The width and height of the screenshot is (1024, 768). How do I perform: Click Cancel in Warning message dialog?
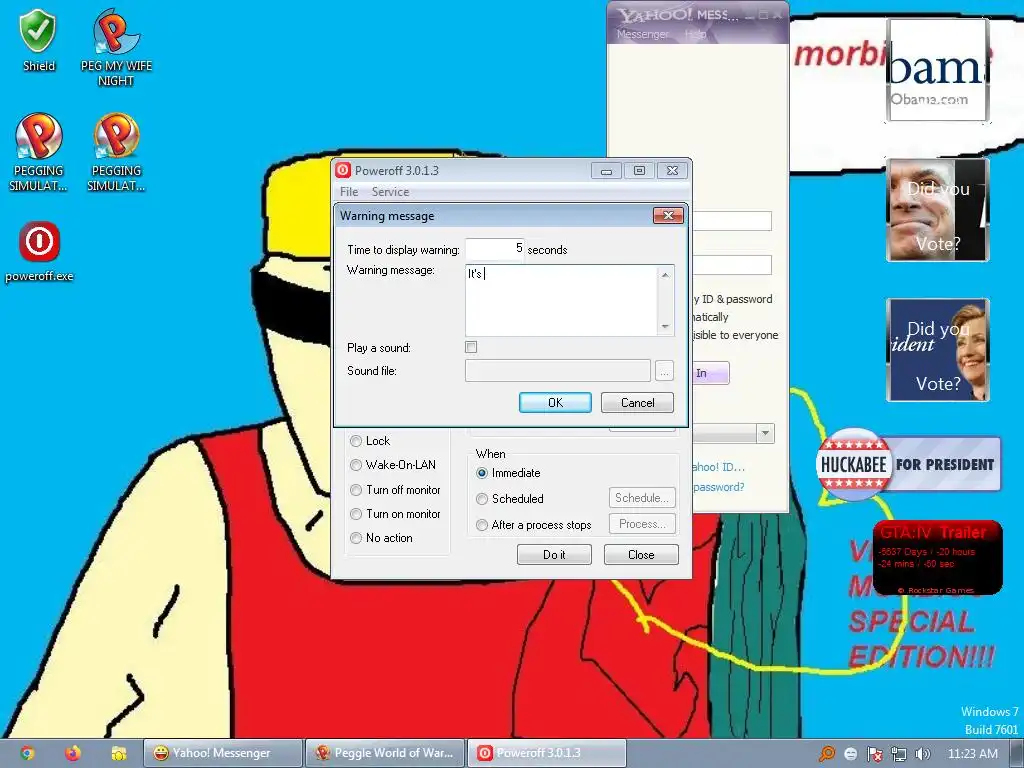(x=637, y=402)
